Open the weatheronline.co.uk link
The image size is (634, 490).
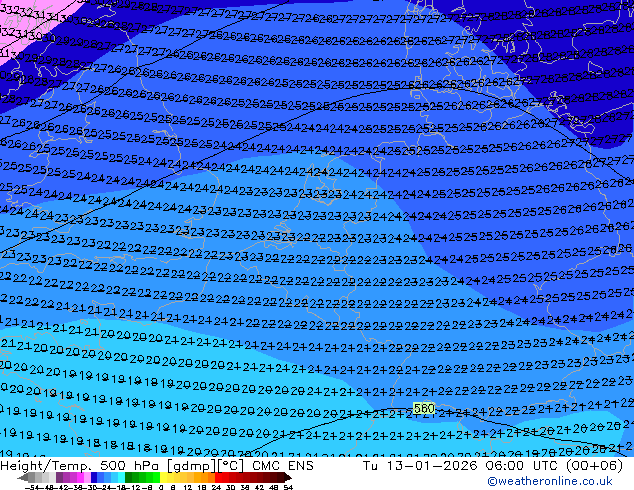(x=550, y=481)
